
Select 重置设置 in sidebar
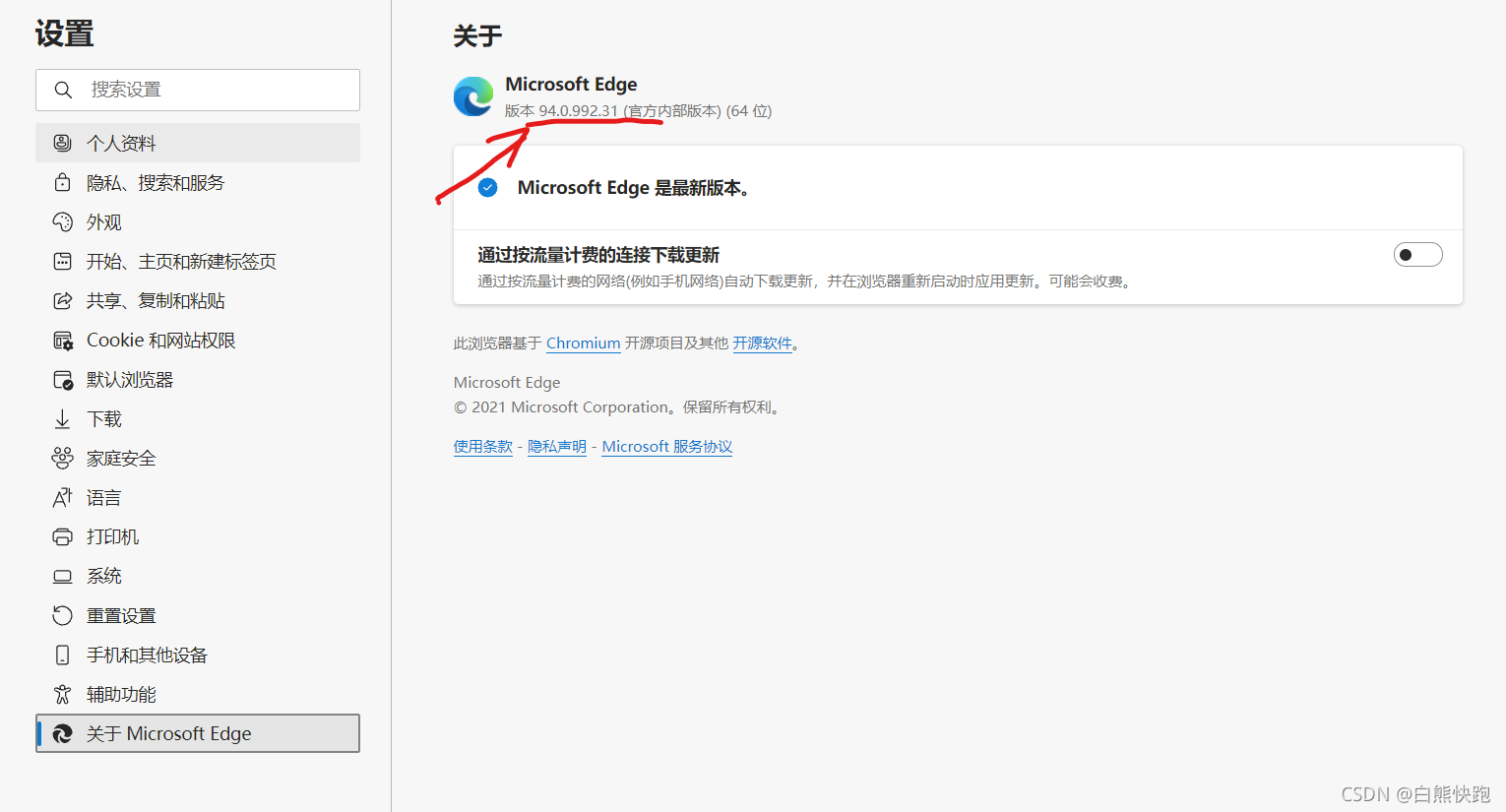pyautogui.click(x=198, y=615)
